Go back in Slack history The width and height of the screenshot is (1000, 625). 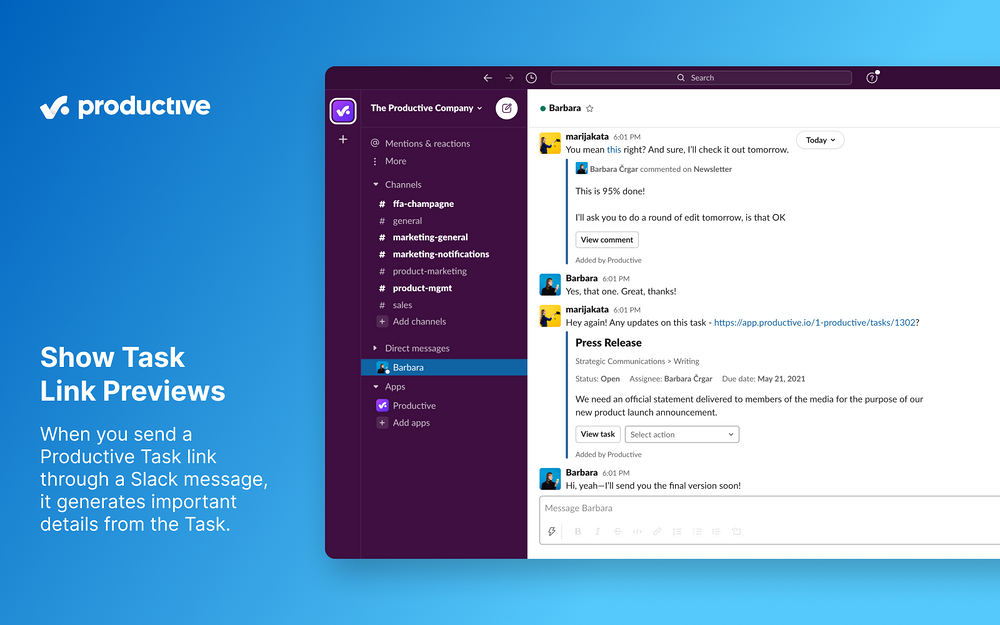coord(488,78)
